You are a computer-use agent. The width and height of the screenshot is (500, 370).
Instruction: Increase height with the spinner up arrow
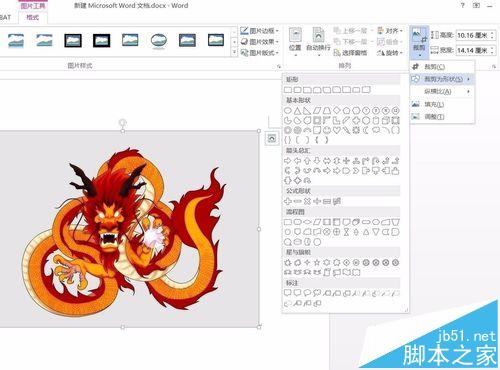492,33
